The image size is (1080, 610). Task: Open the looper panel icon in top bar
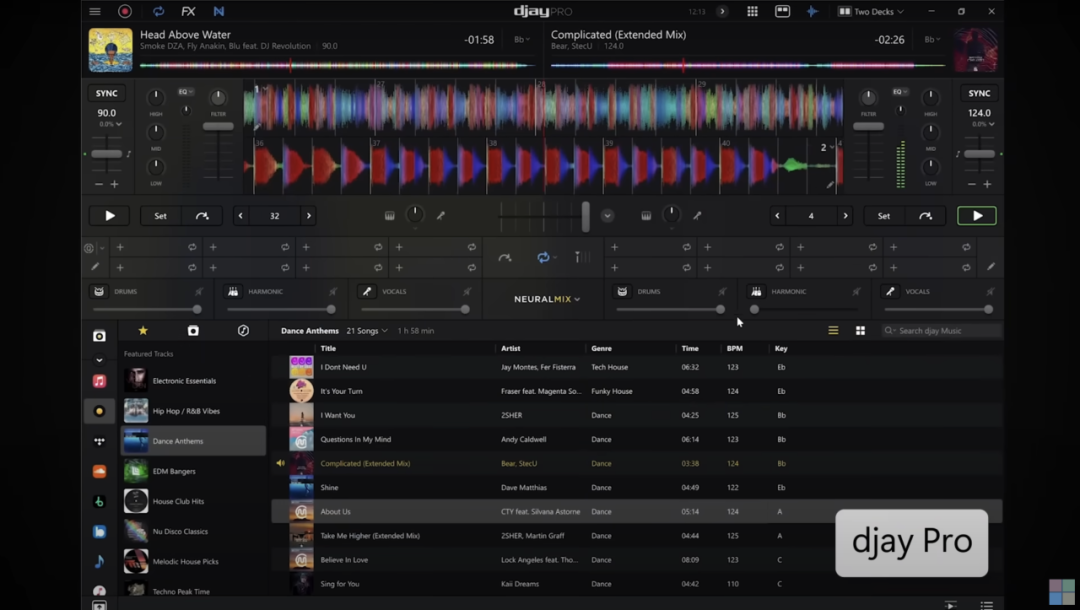158,11
